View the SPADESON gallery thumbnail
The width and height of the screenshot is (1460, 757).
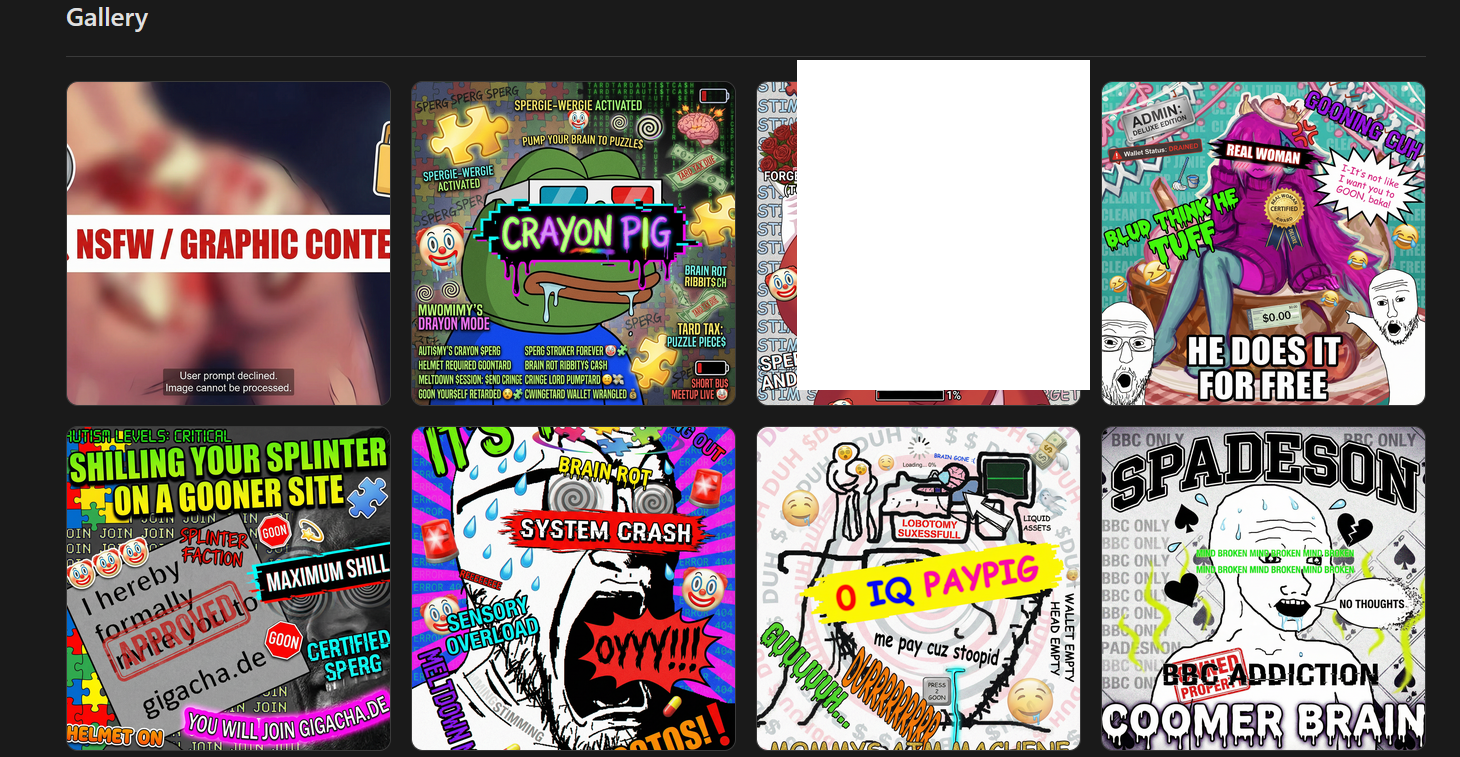click(1263, 588)
